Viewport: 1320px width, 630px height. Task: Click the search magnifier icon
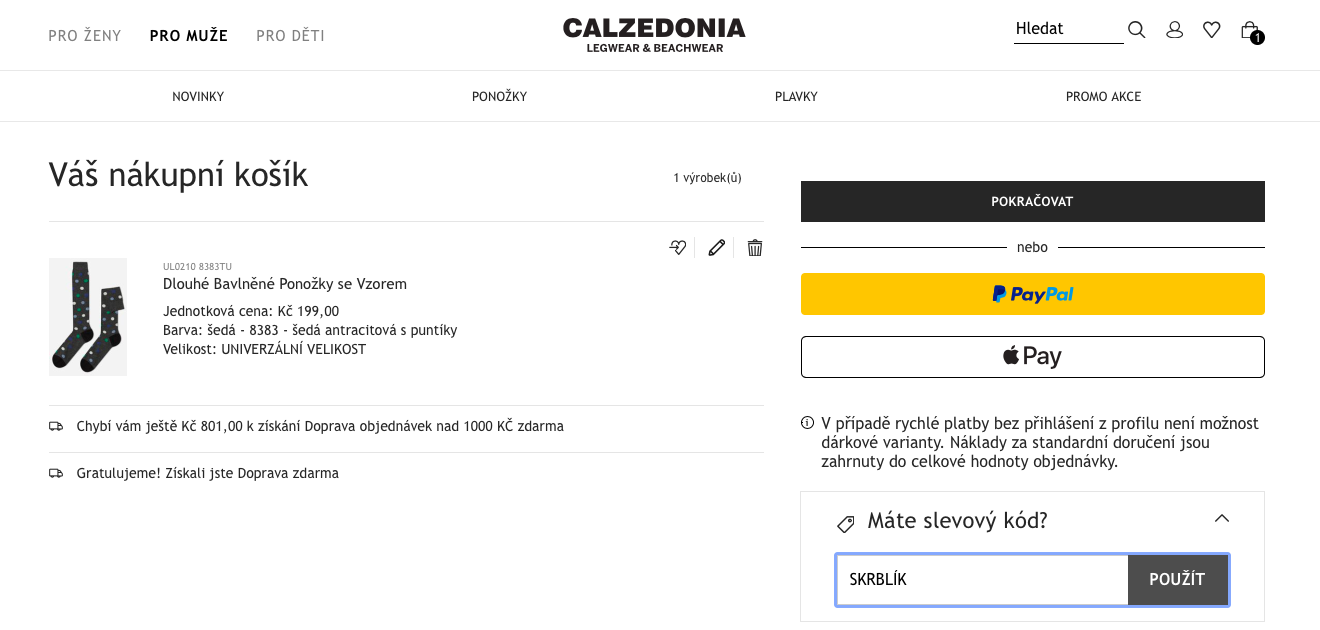1136,30
